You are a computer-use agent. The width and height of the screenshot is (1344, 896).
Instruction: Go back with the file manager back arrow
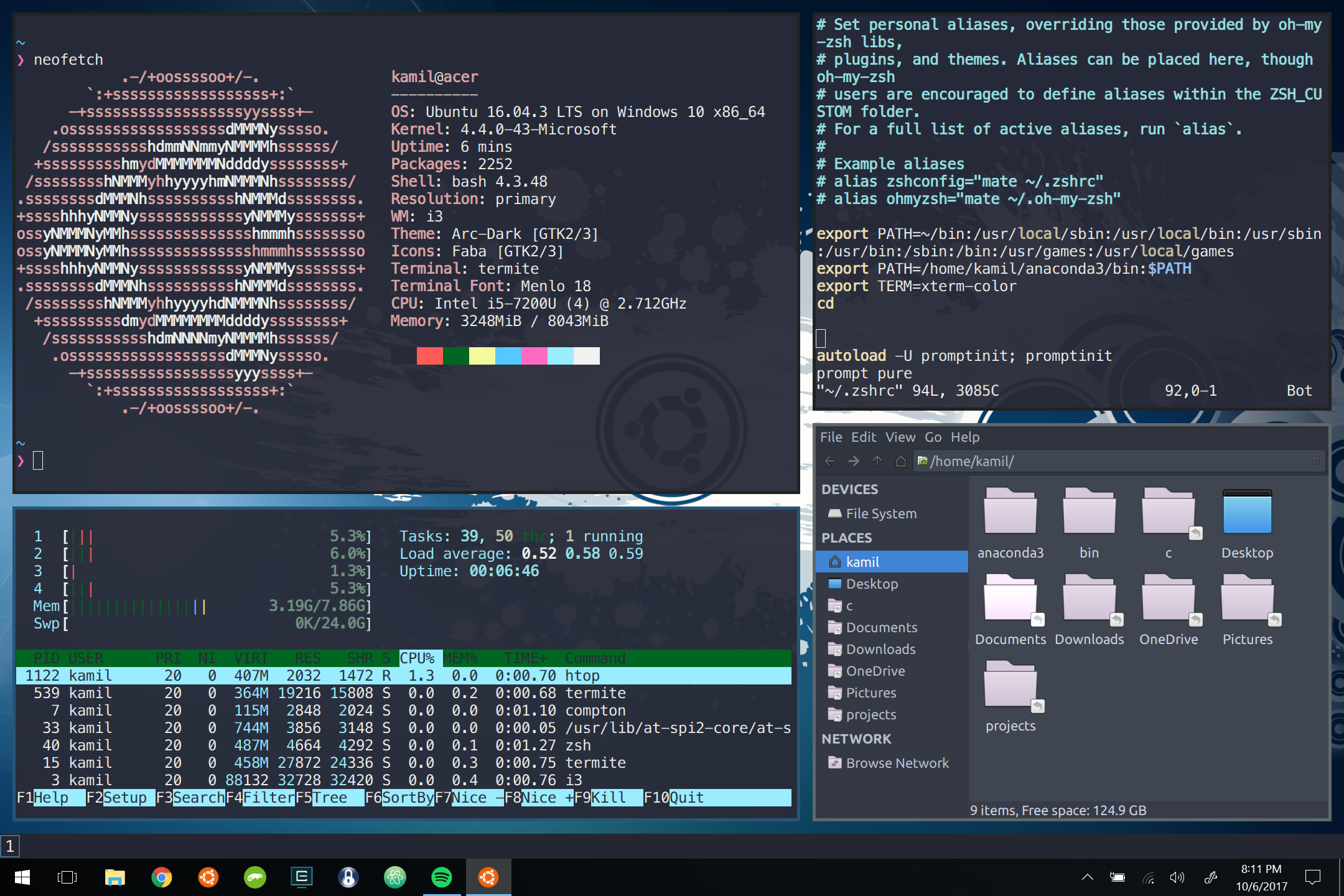tap(830, 461)
